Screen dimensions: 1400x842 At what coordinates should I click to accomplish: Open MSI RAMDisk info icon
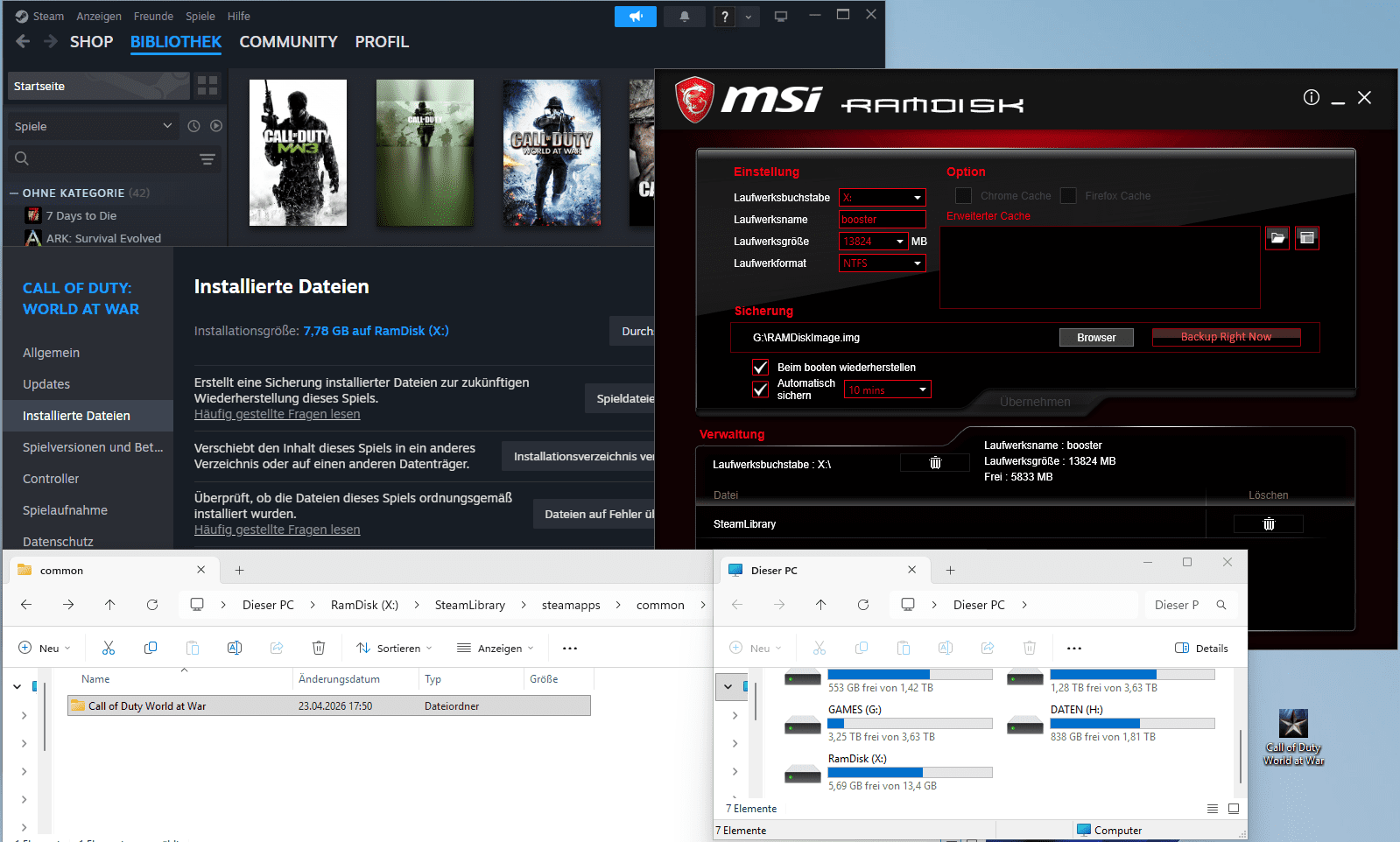(x=1311, y=97)
